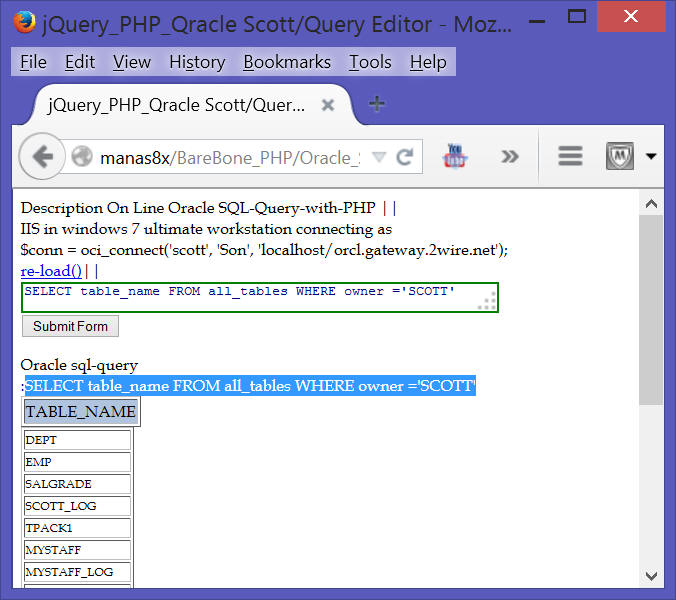Screen dimensions: 676x600
Task: Click the Submit Form button
Action: [70, 326]
